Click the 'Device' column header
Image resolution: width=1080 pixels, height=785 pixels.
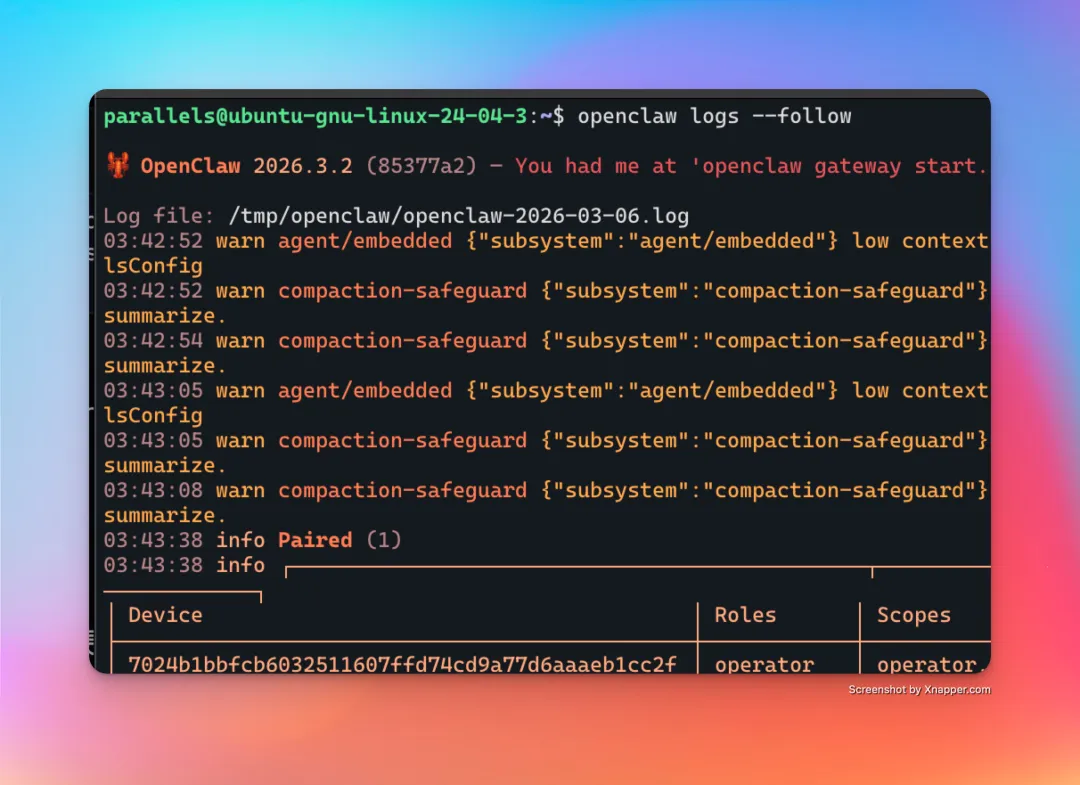(x=165, y=615)
